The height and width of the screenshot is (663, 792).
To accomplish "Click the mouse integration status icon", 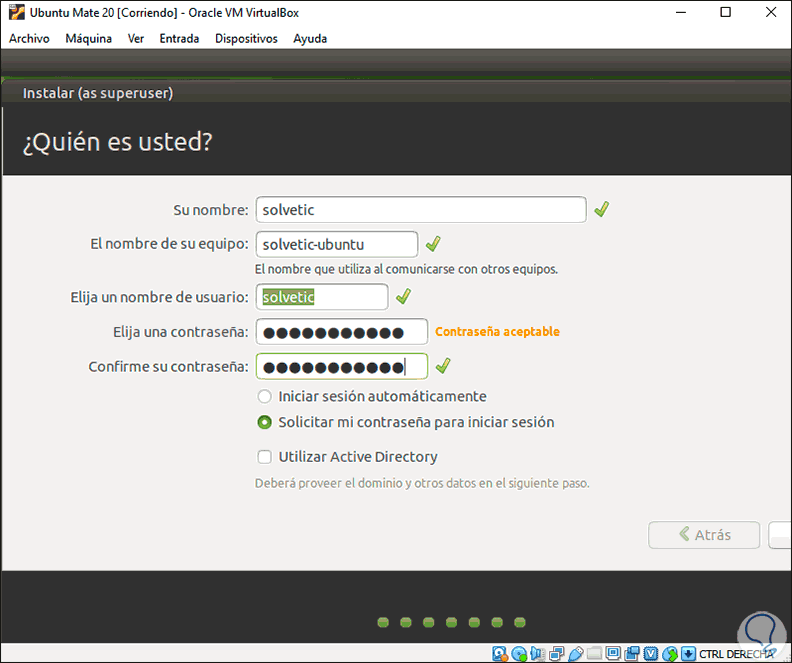I will coord(670,654).
